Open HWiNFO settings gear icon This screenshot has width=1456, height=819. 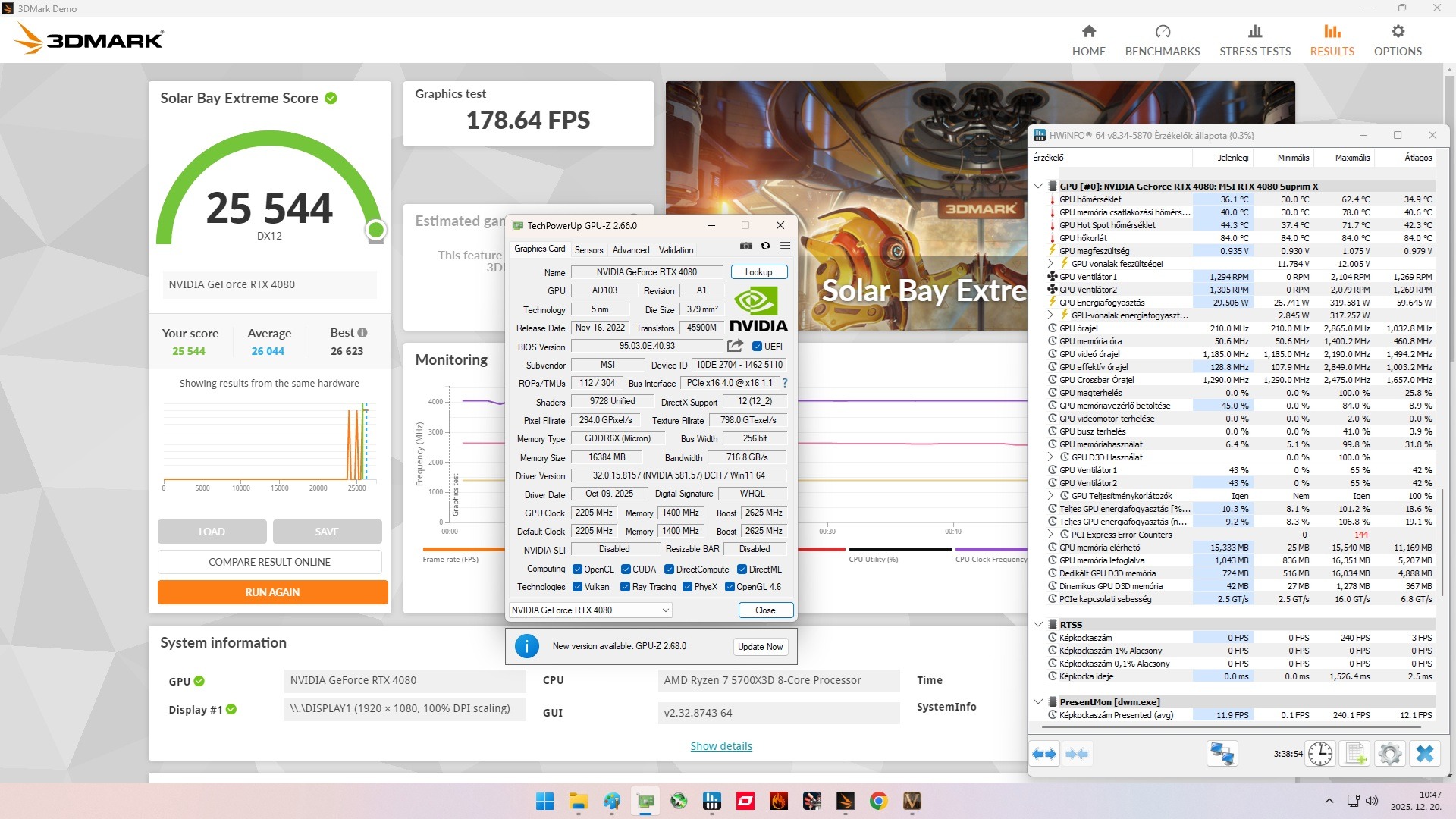[x=1389, y=754]
